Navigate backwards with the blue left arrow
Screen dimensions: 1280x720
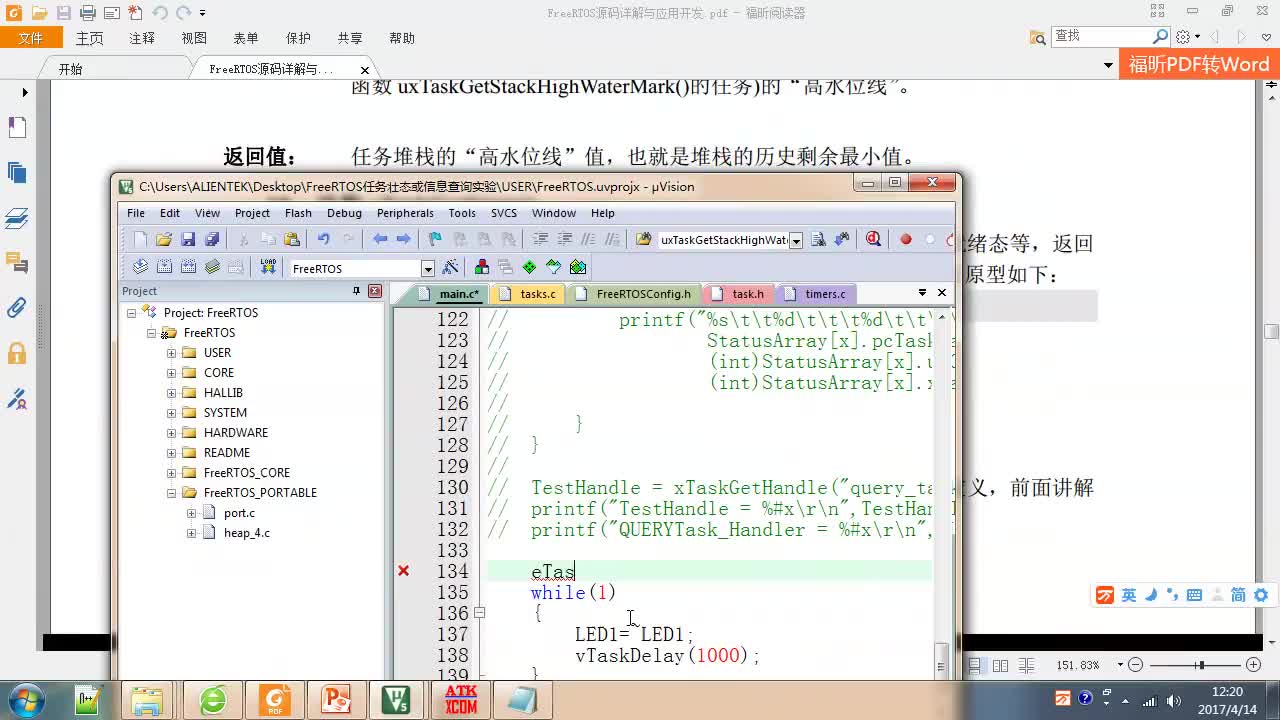tap(380, 239)
